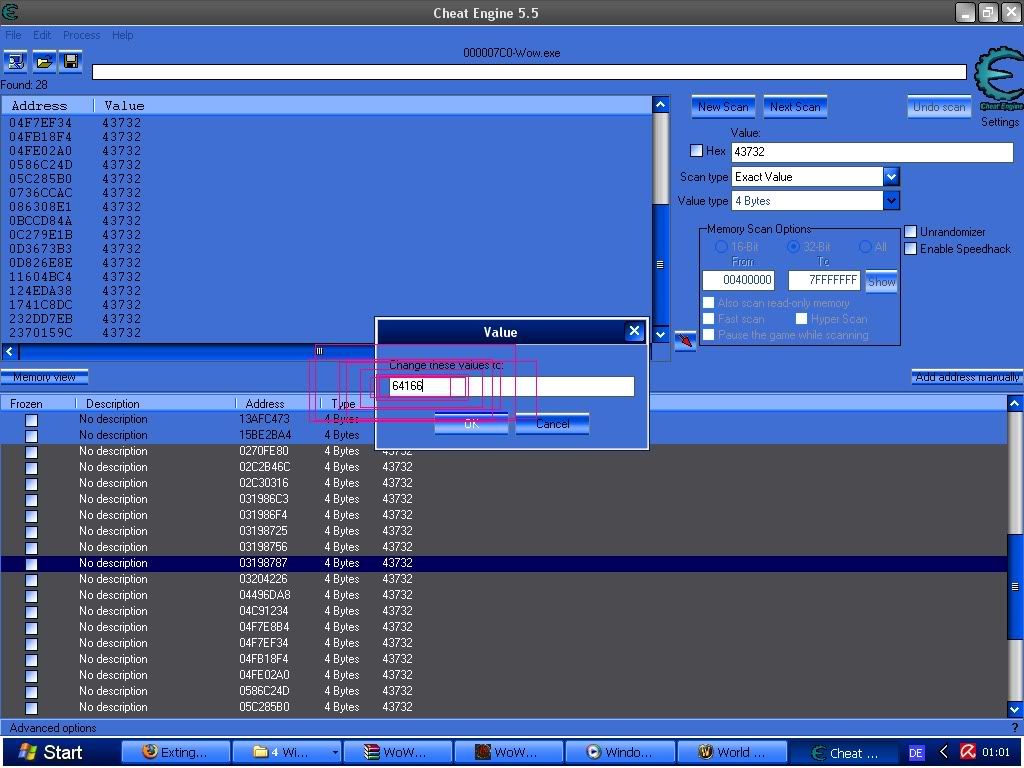Screen dimensions: 1024x768
Task: Check Pause the game while scanning
Action: [x=708, y=335]
